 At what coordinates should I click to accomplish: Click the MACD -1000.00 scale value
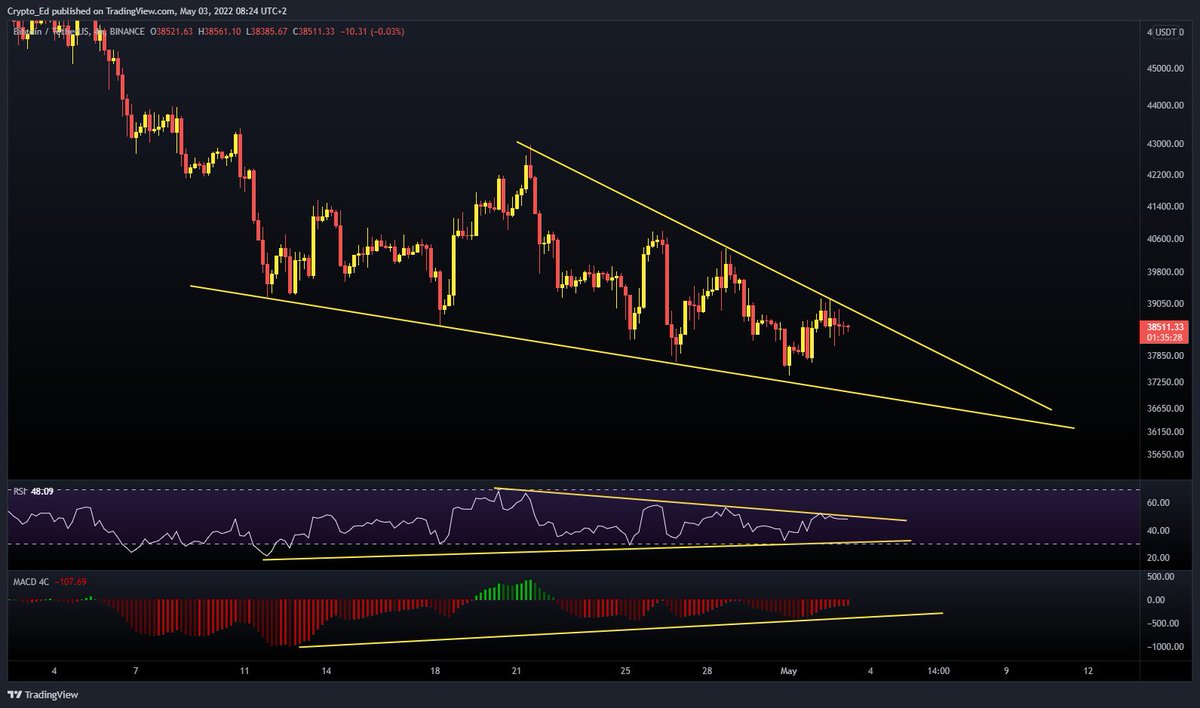[1166, 647]
